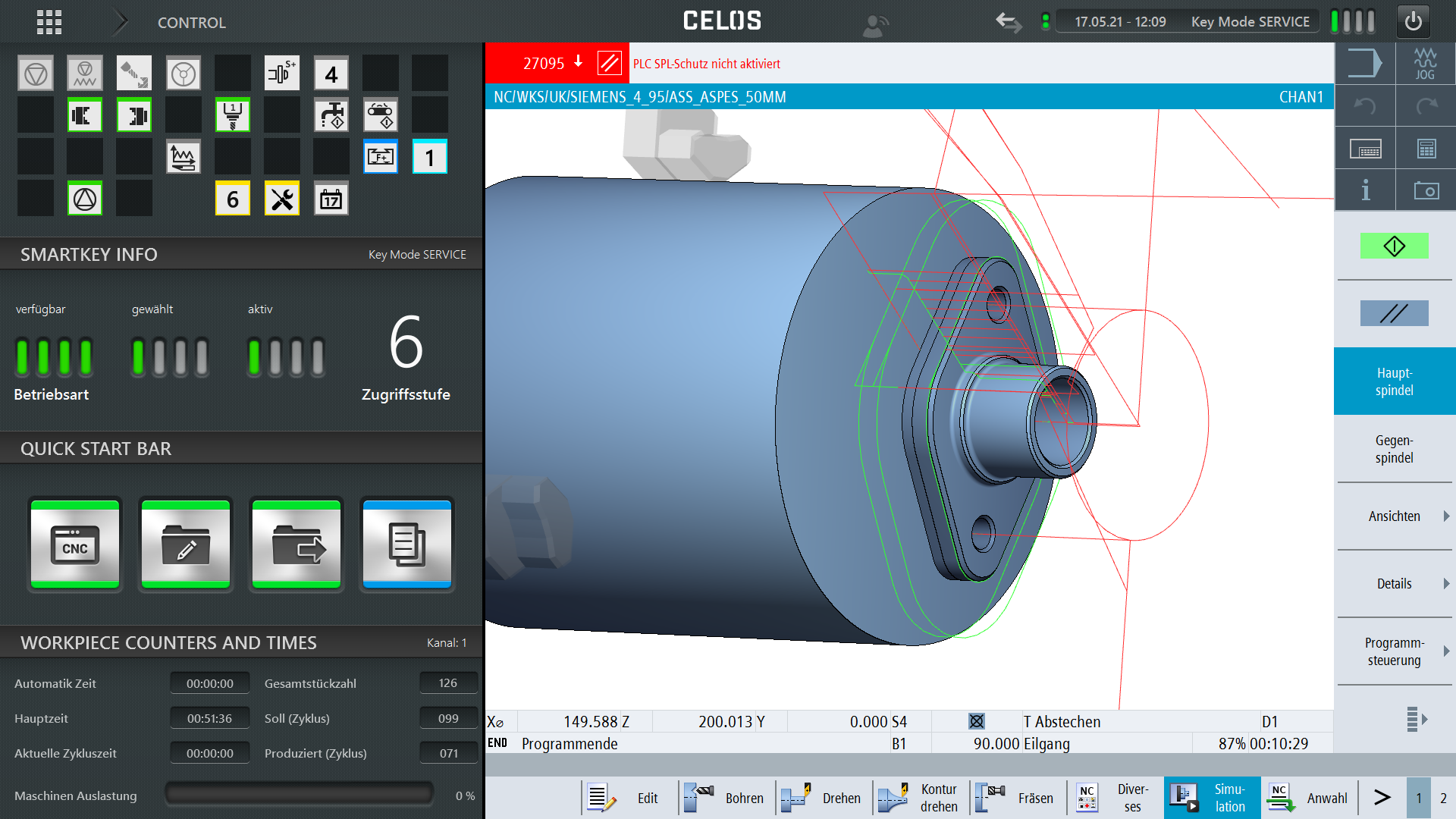This screenshot has height=819, width=1456.
Task: Open the CNC quick start tile
Action: pos(75,544)
